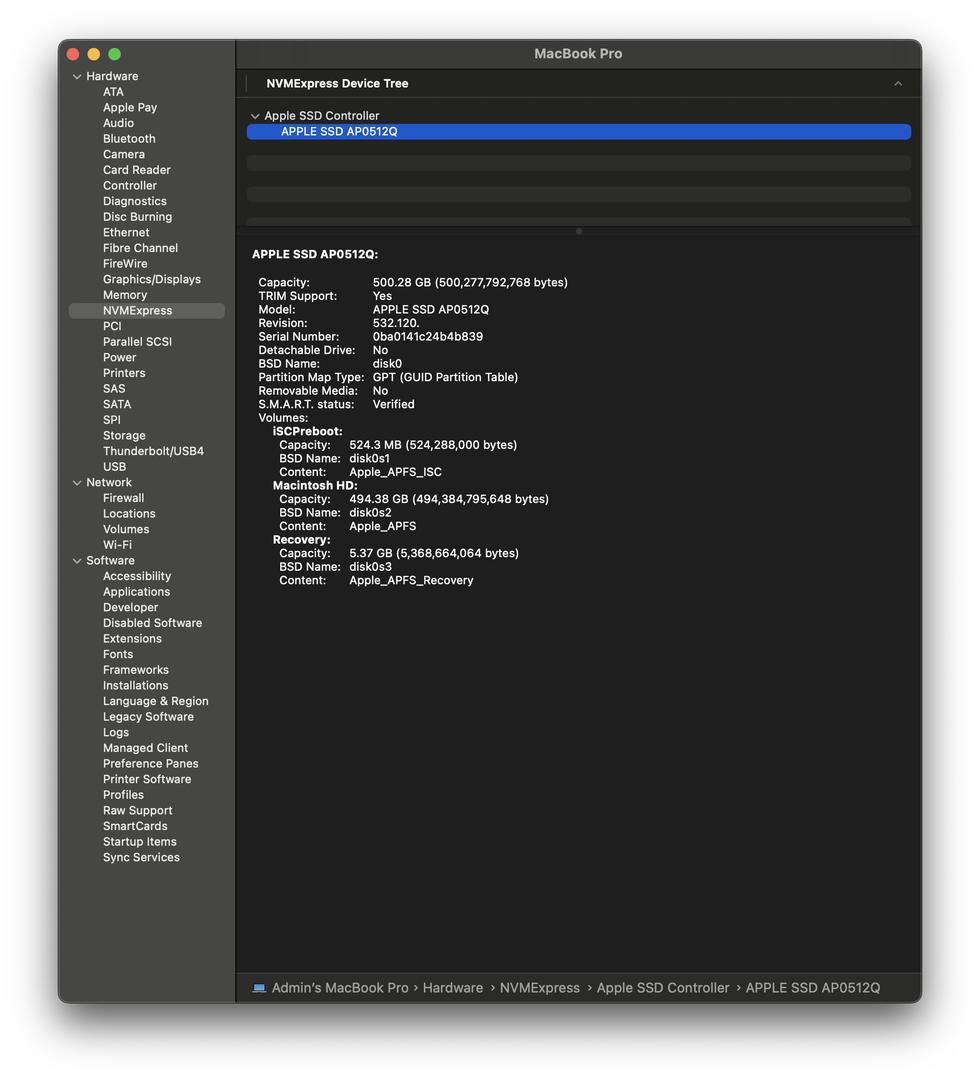The image size is (980, 1080).
Task: Open Preference Panes in the sidebar
Action: [x=151, y=764]
